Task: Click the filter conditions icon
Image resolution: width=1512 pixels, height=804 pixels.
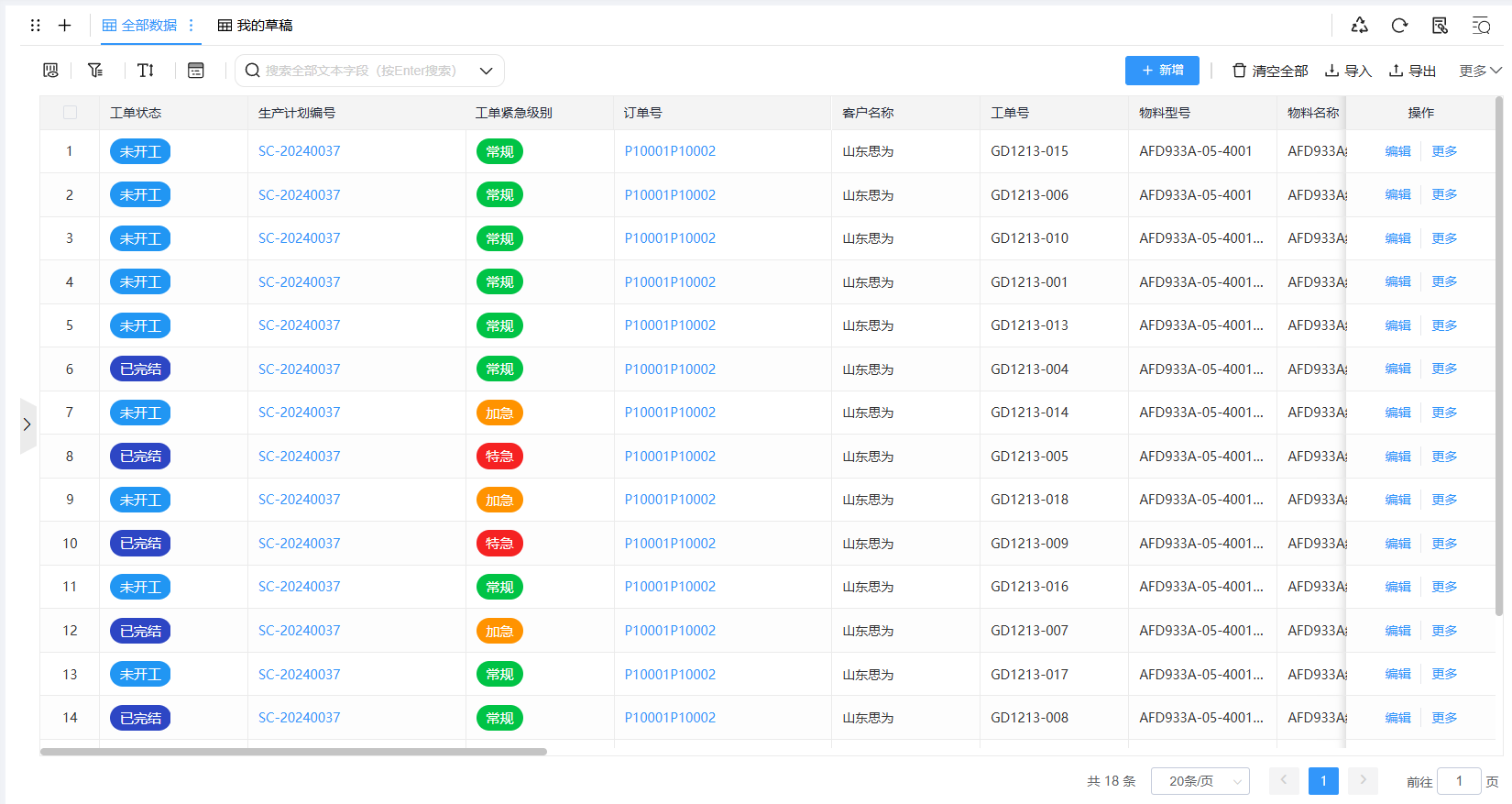Action: coord(95,71)
